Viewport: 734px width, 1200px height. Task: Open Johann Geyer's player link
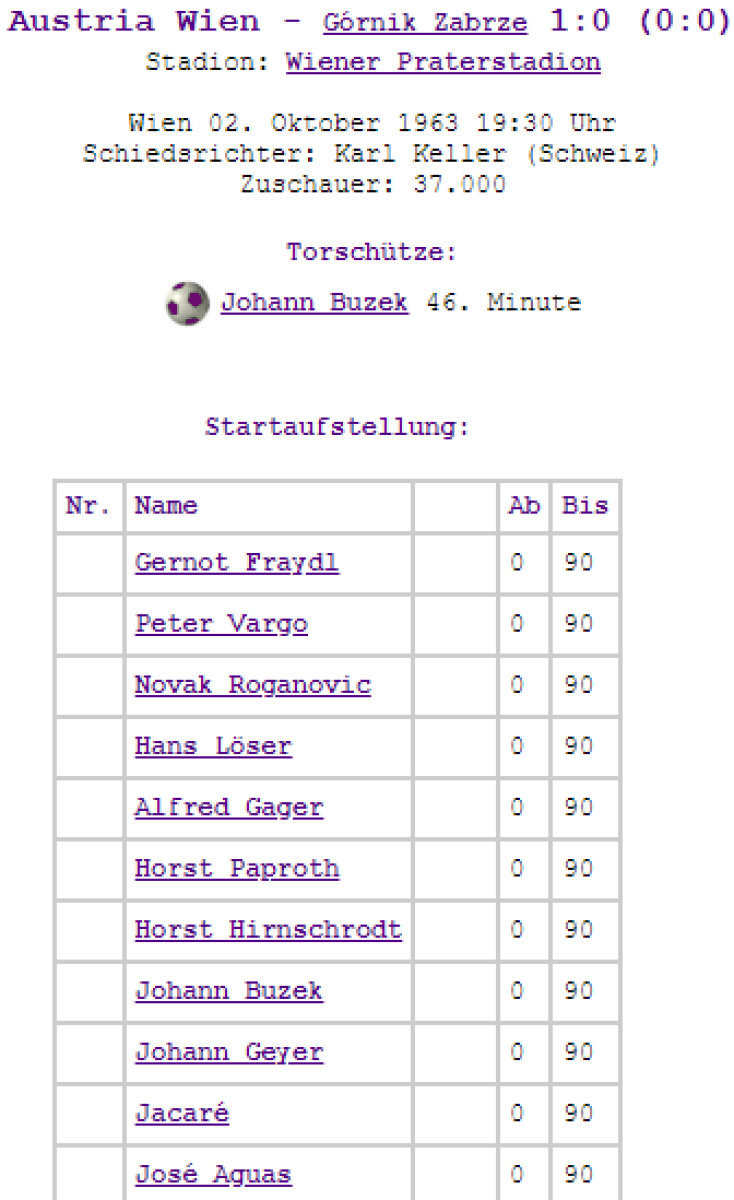229,1052
